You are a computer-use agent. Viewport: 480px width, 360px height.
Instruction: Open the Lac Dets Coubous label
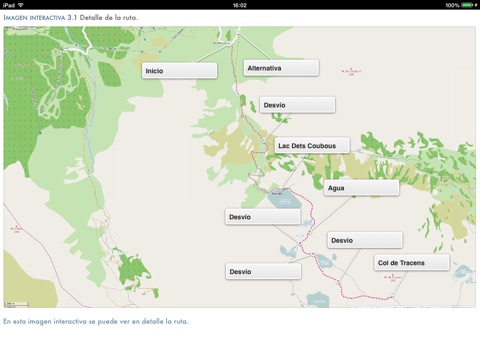pyautogui.click(x=312, y=145)
